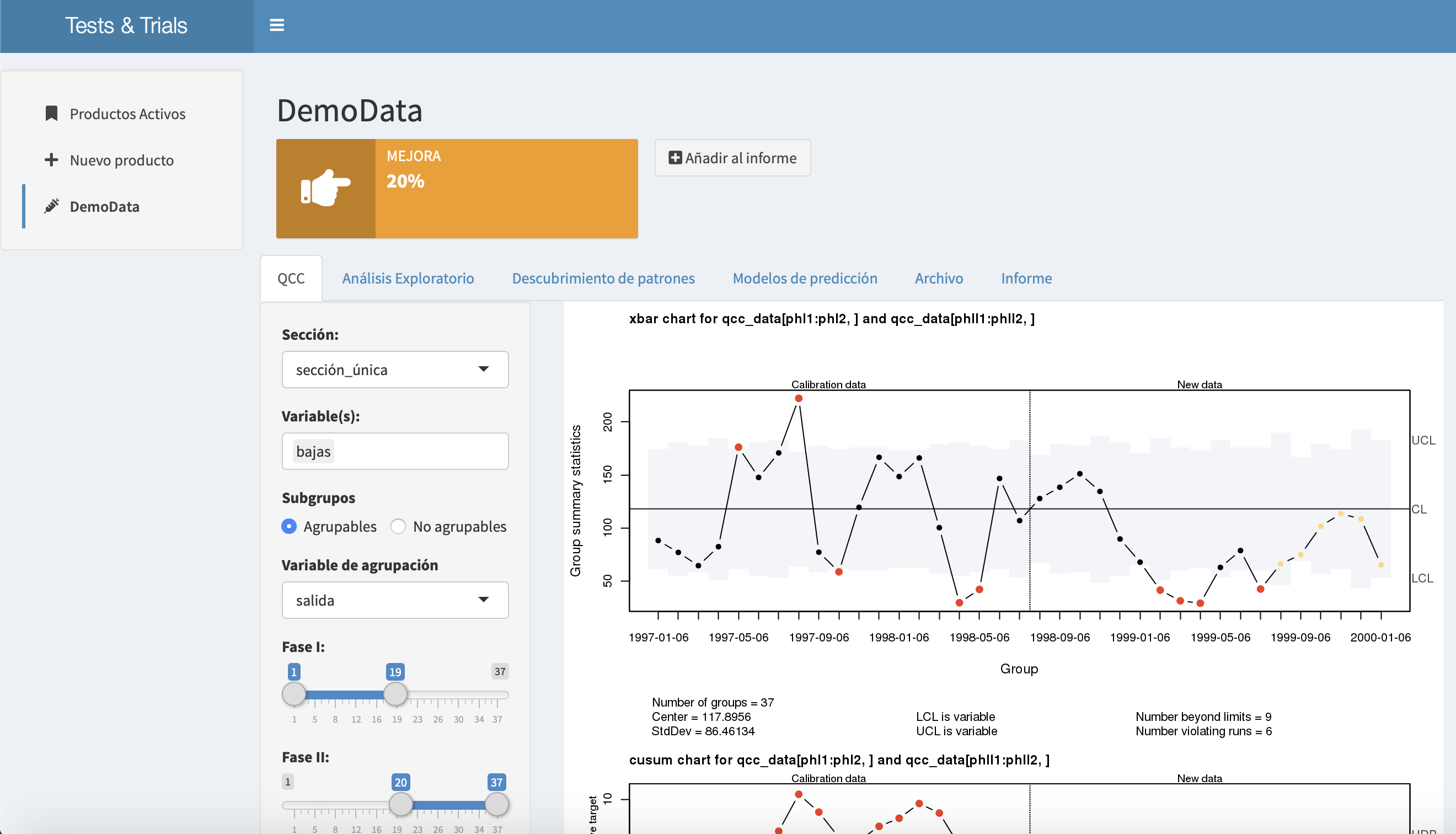Viewport: 1456px width, 834px height.
Task: Click the Fase I slider handle at 19
Action: tap(395, 694)
